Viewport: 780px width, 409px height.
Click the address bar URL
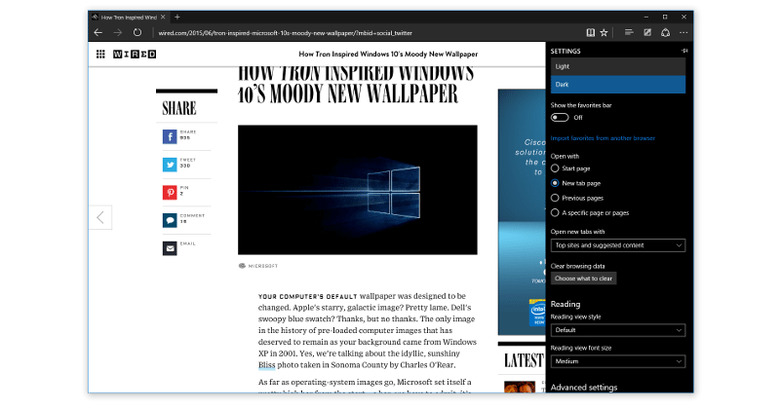pos(285,33)
